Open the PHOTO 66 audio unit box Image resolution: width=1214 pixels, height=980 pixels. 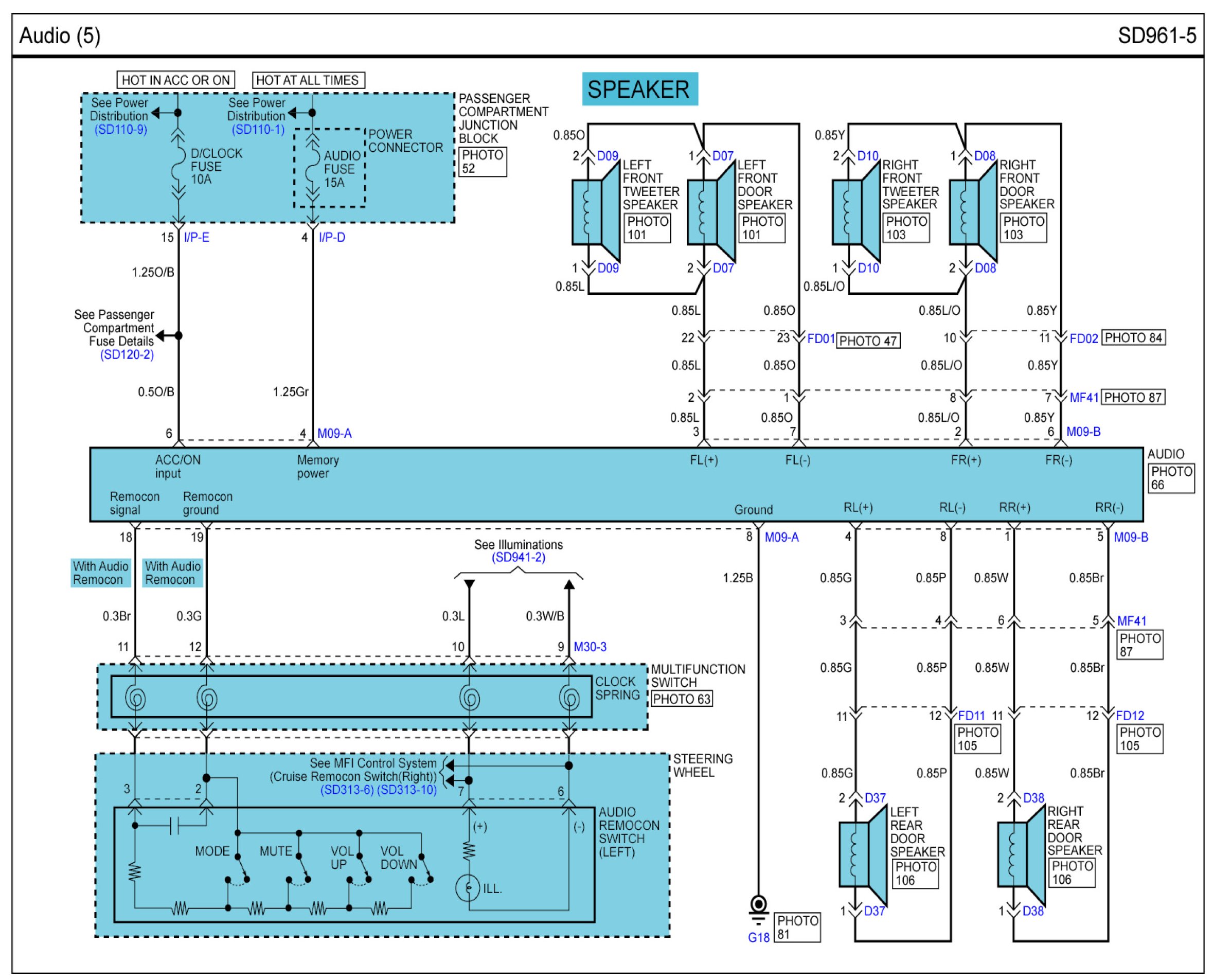pyautogui.click(x=1171, y=478)
